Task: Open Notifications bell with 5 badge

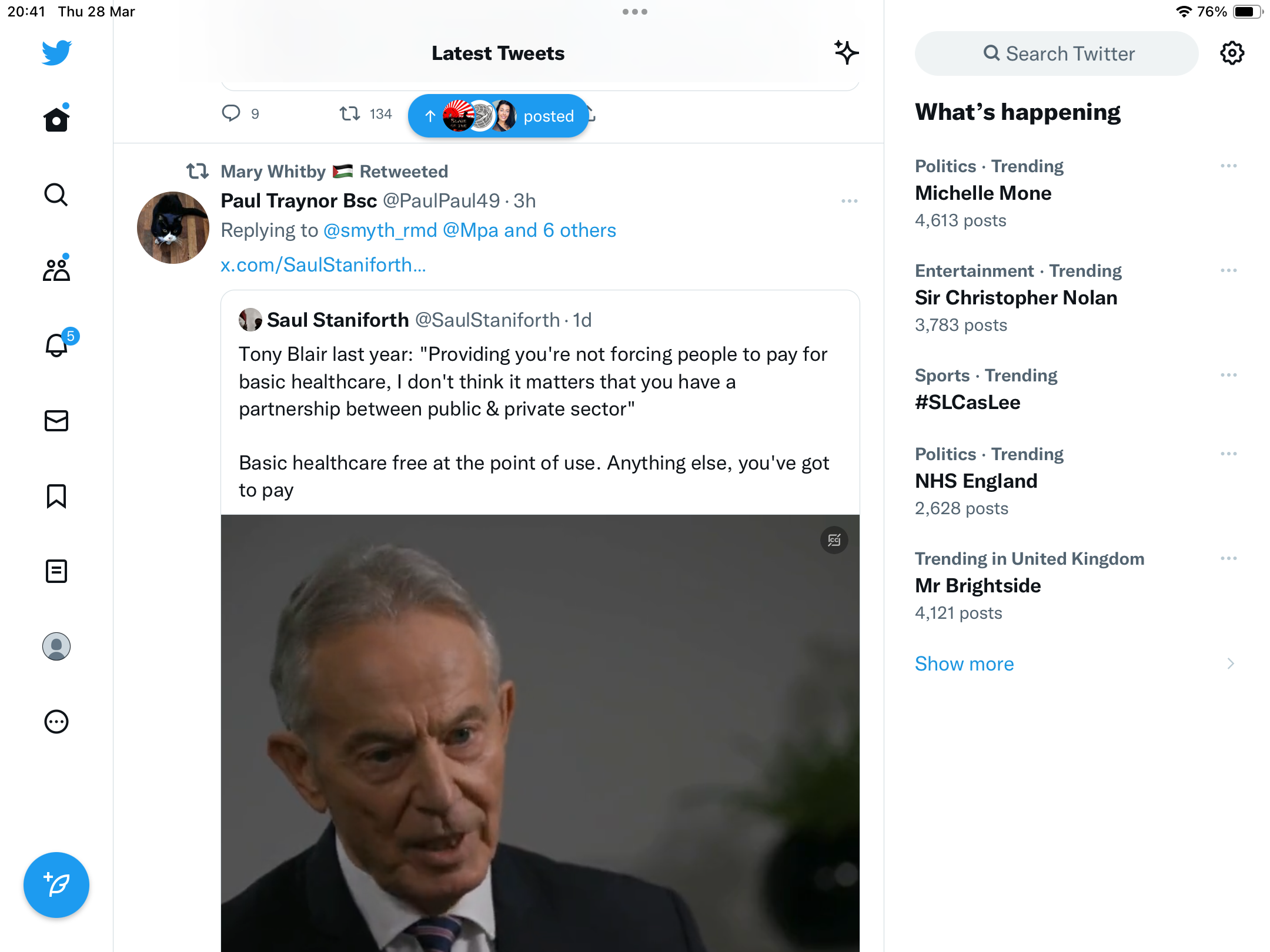Action: tap(58, 345)
